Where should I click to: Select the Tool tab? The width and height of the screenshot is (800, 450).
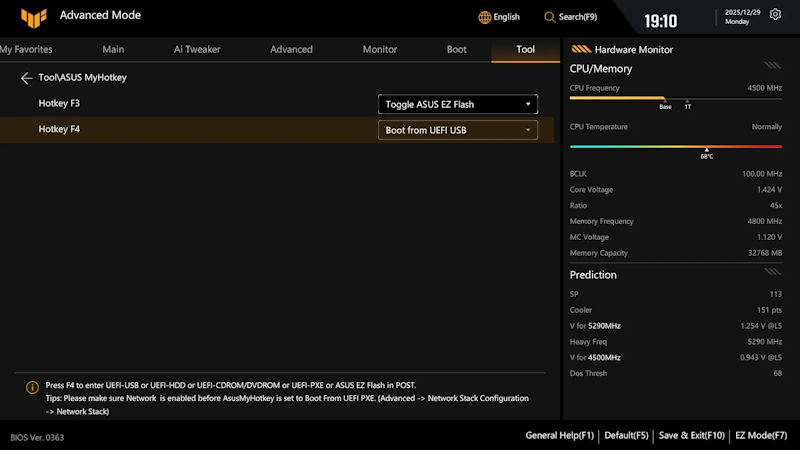(526, 49)
